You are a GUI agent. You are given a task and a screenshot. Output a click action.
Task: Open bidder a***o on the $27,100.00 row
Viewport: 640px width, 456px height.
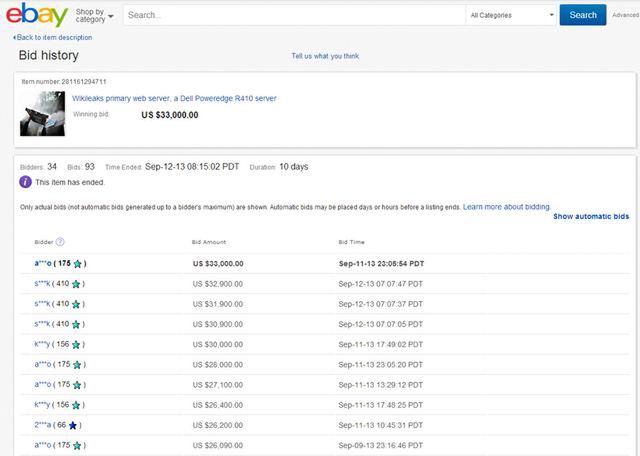click(43, 385)
